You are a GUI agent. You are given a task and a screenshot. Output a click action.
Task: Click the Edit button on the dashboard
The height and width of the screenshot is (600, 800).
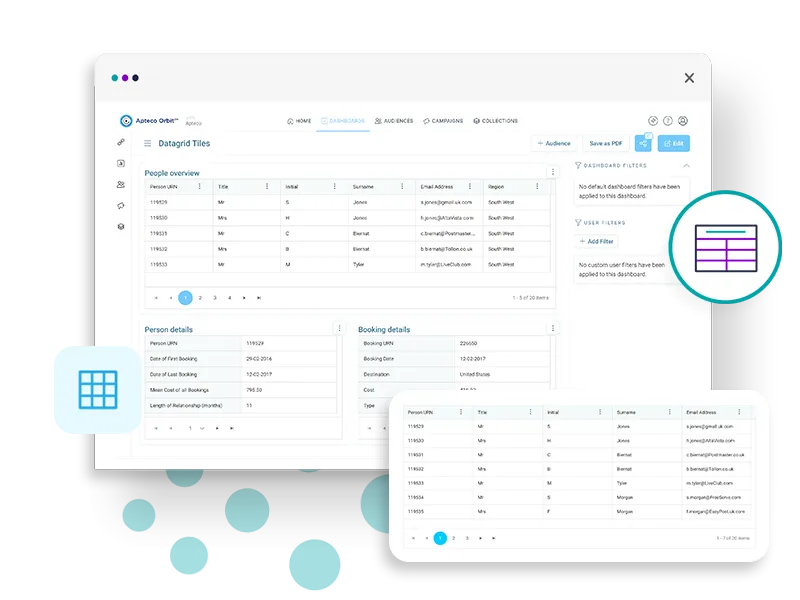[x=674, y=143]
